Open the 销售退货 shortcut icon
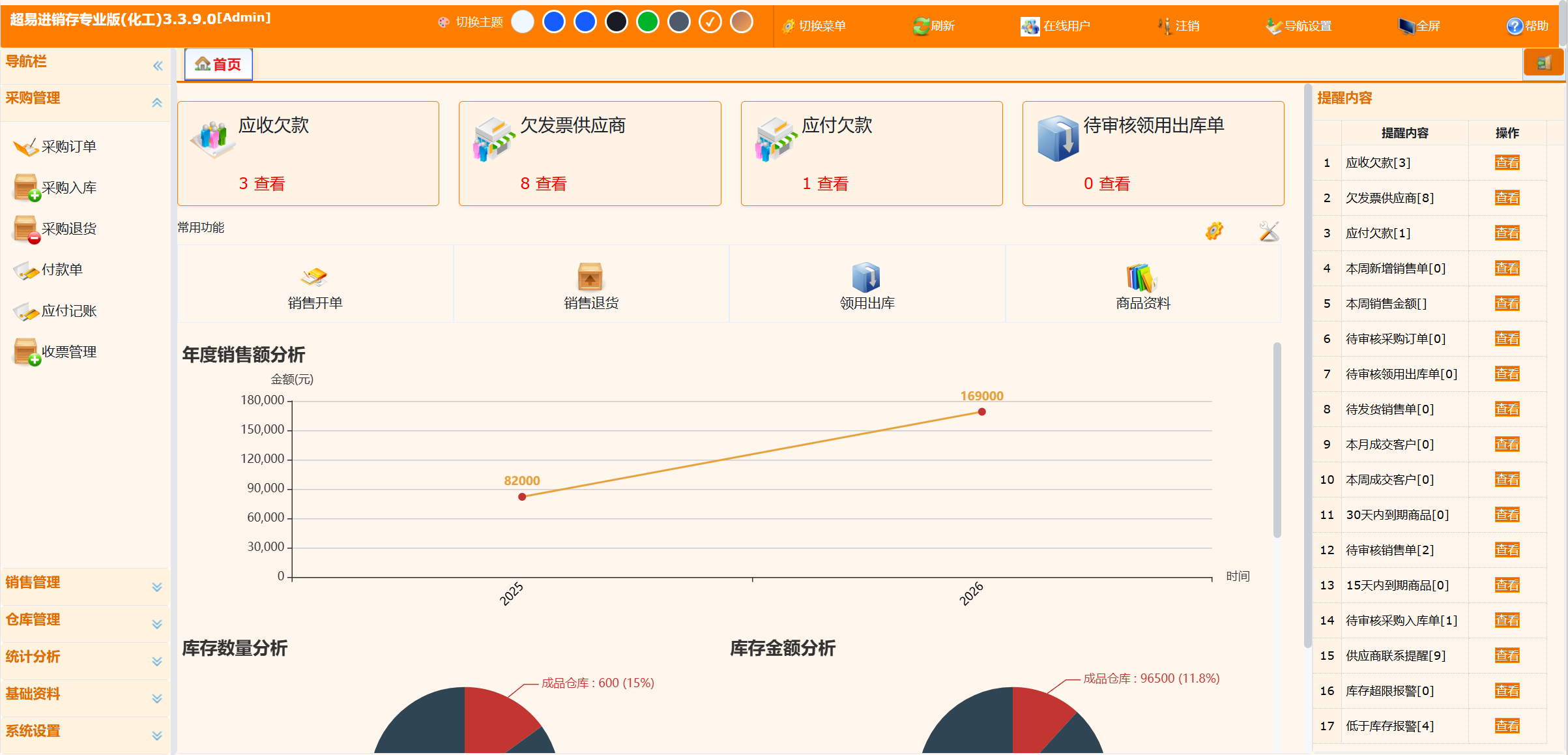Screen dimensions: 1568x755 (x=590, y=277)
